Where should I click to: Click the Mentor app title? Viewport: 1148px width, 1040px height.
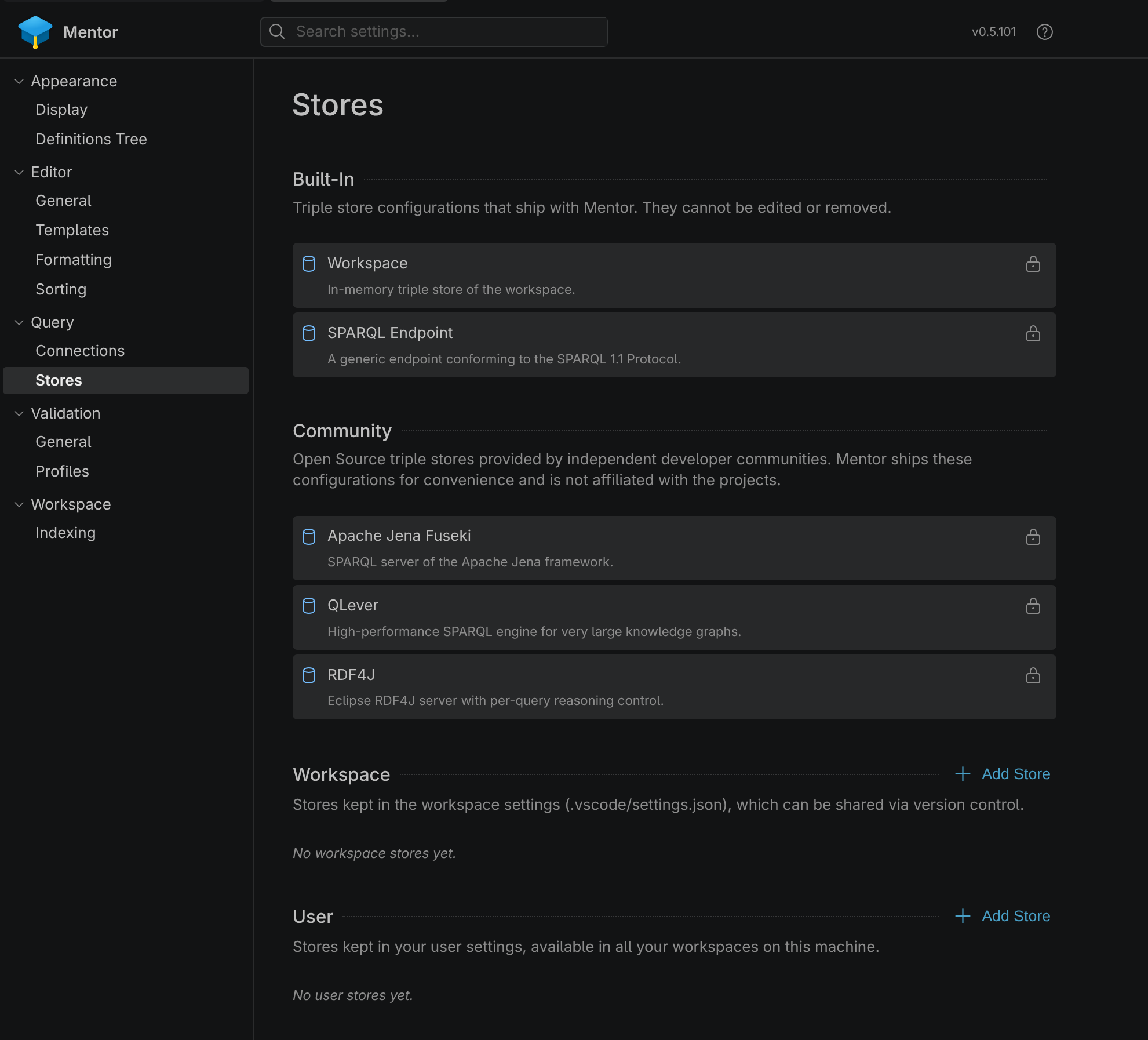pyautogui.click(x=90, y=32)
